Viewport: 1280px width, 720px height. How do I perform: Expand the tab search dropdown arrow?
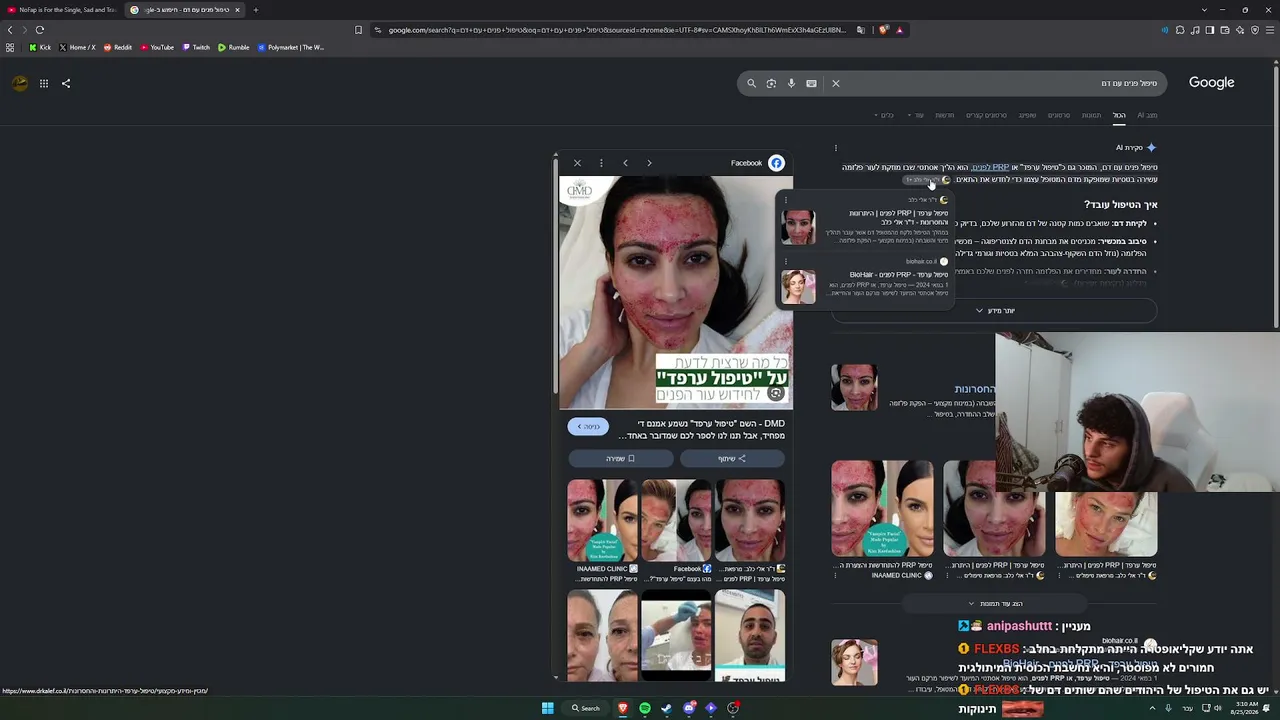[x=1204, y=10]
